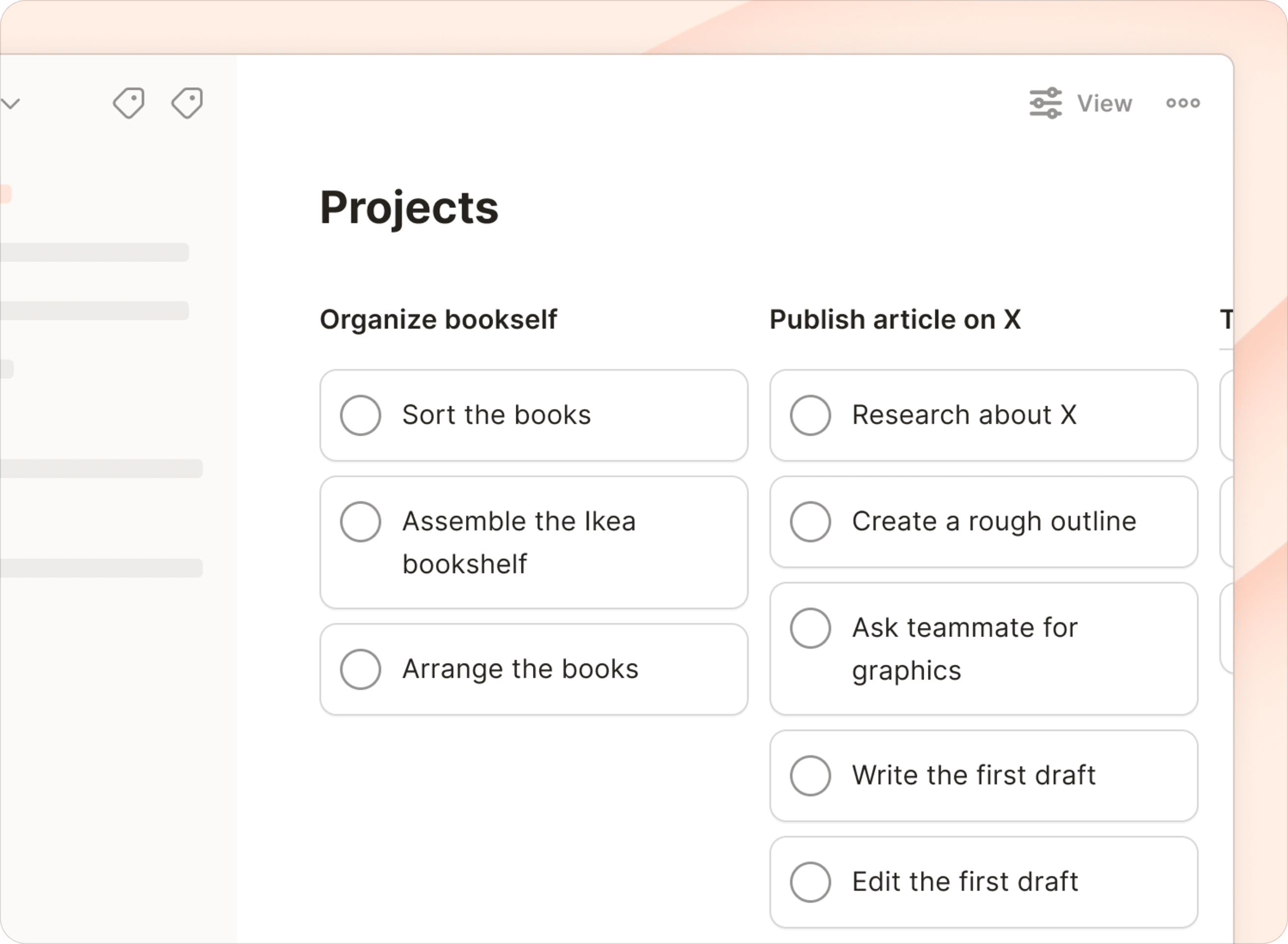Open the View options sliders icon
This screenshot has height=944, width=1288.
[x=1046, y=103]
